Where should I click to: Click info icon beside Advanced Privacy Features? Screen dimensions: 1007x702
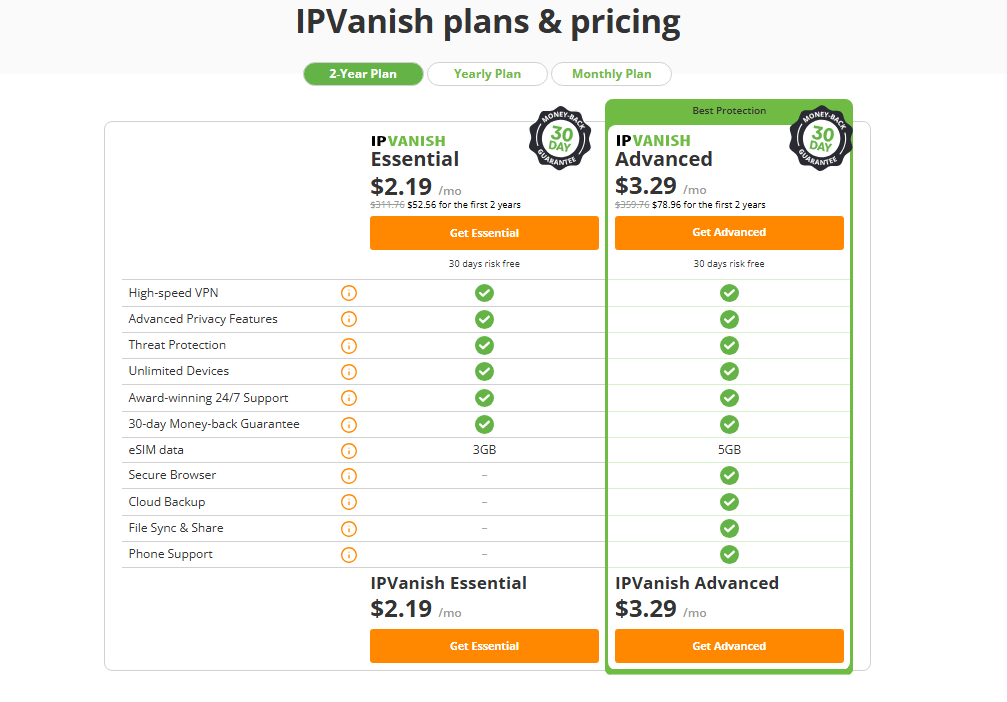point(349,319)
